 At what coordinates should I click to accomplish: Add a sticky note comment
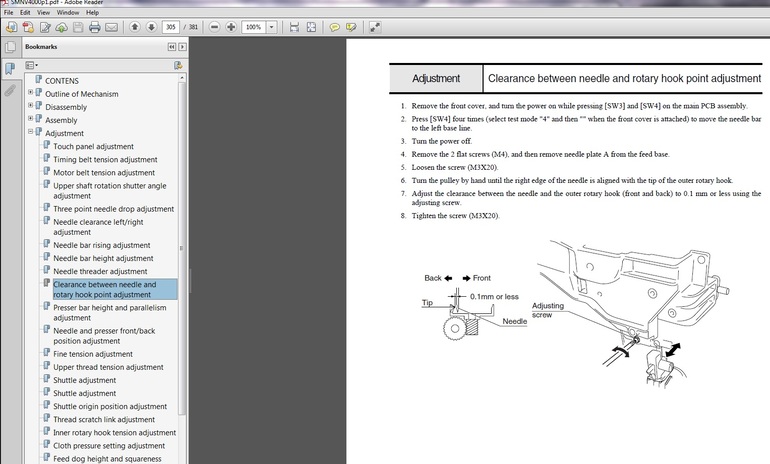coord(334,27)
